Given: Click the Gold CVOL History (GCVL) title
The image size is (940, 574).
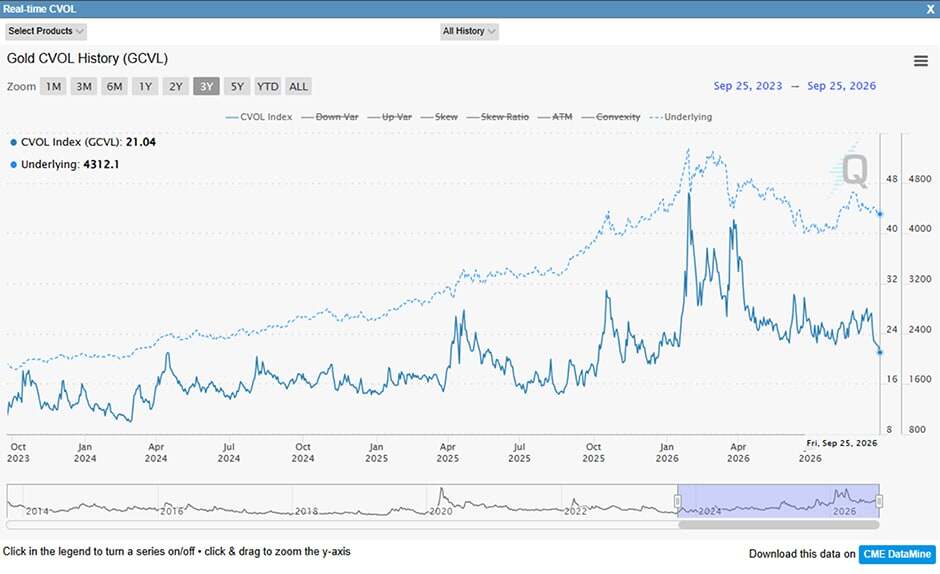Looking at the screenshot, I should pyautogui.click(x=88, y=58).
